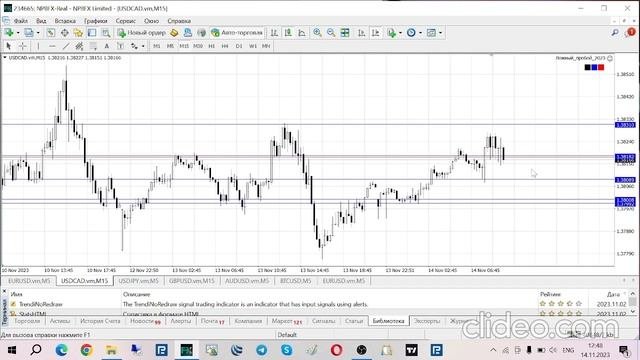Screen dimensions: 640x360
Task: Click the Новый ордер button
Action: tap(141, 33)
